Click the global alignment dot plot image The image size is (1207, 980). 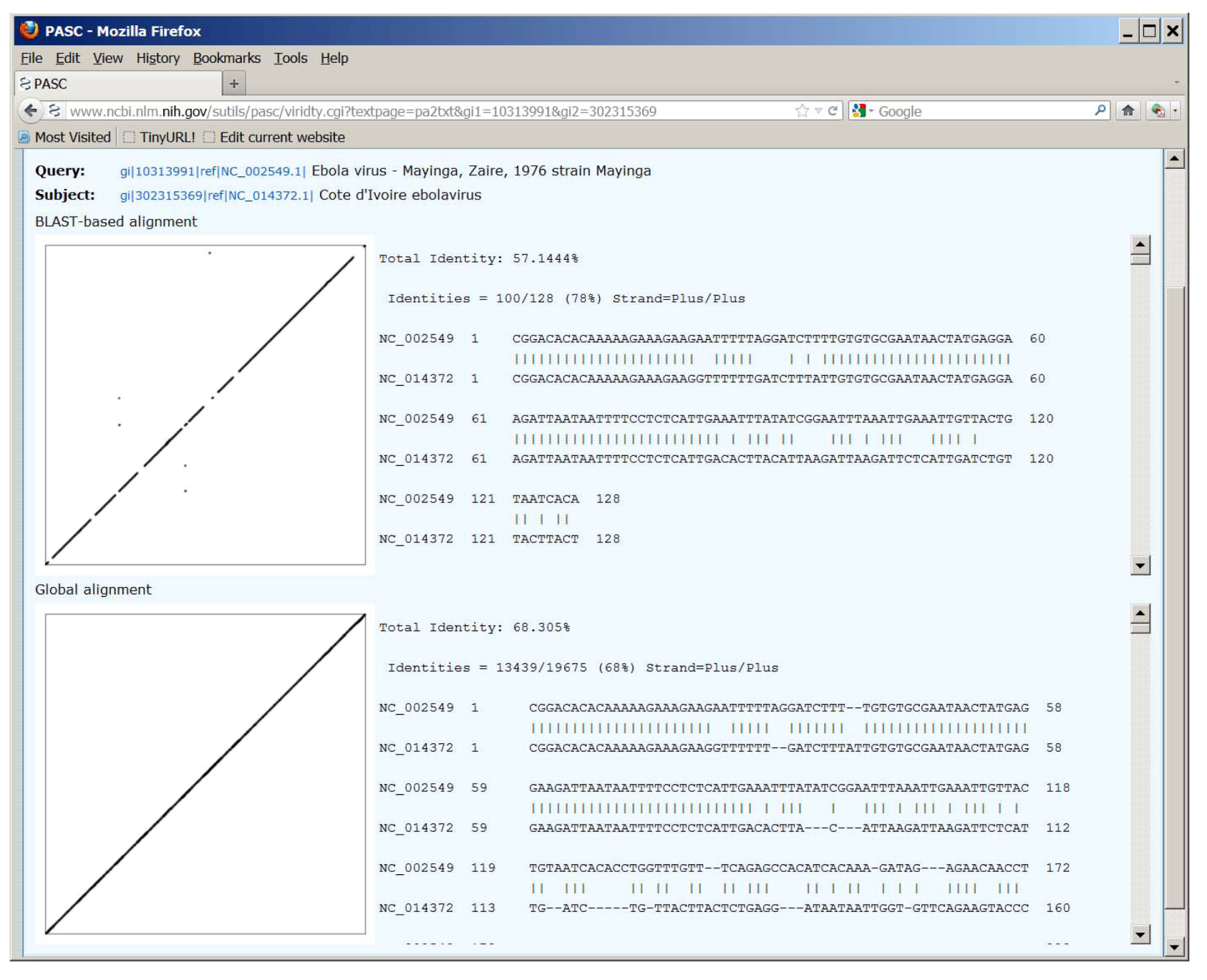[x=205, y=773]
